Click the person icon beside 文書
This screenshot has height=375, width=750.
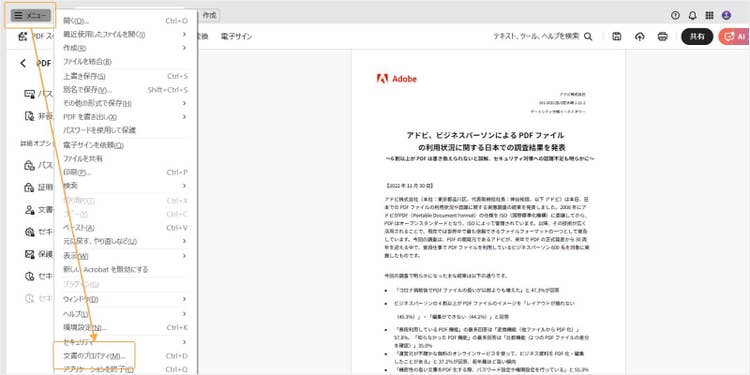pyautogui.click(x=30, y=210)
